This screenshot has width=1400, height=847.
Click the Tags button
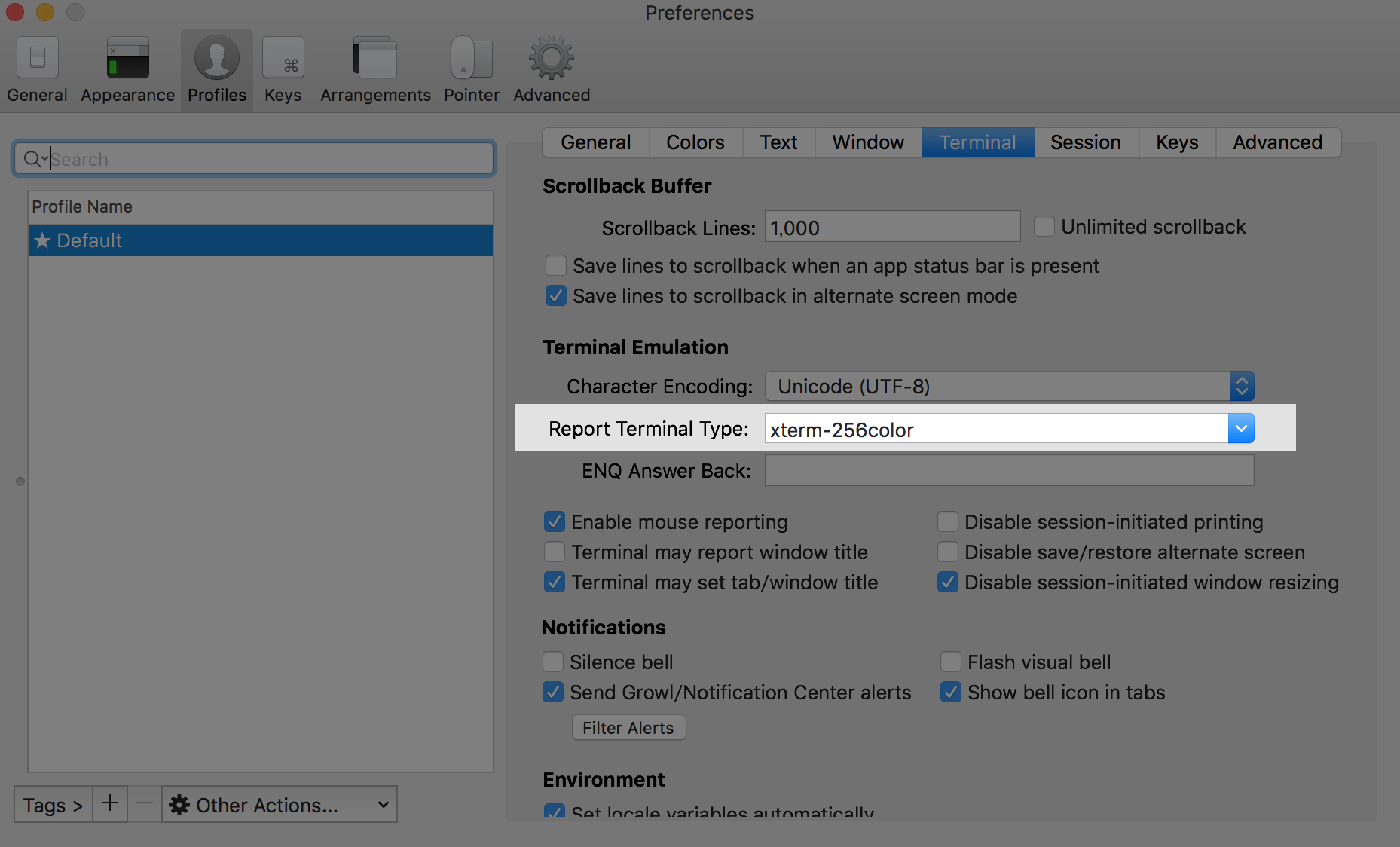[53, 805]
